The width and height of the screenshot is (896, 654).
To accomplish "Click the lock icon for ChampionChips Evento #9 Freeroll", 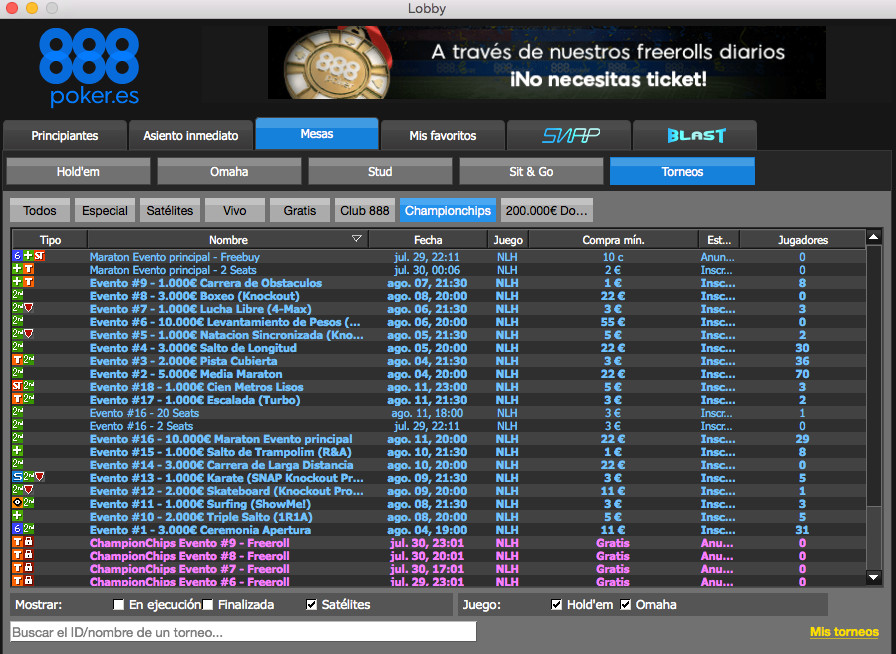I will [29, 542].
